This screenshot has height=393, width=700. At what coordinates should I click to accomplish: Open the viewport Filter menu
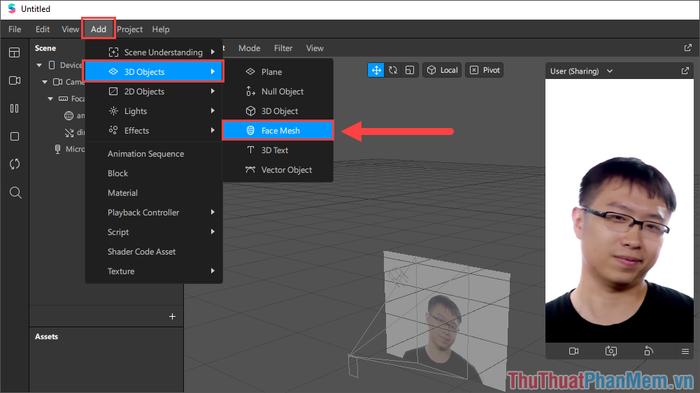point(283,48)
